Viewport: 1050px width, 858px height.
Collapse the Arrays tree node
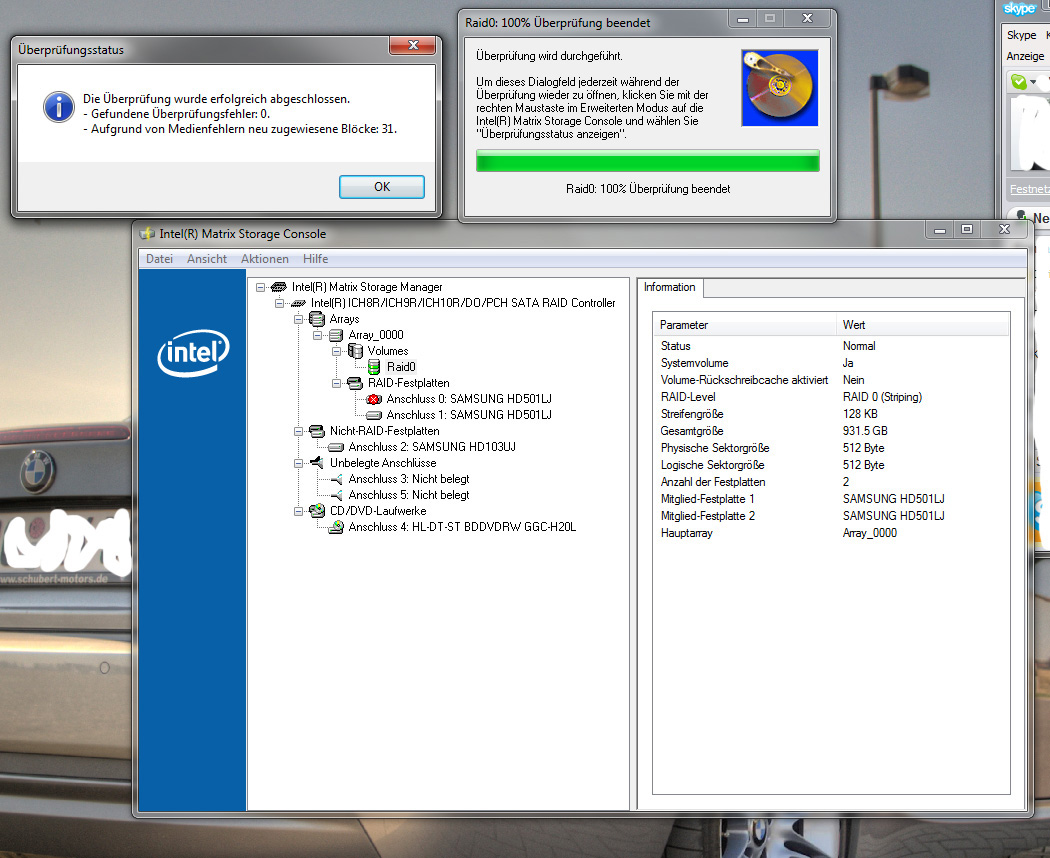coord(299,319)
